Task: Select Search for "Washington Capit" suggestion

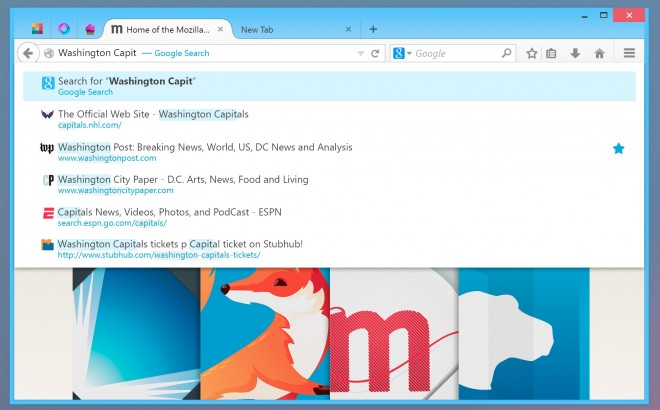Action: coord(329,86)
